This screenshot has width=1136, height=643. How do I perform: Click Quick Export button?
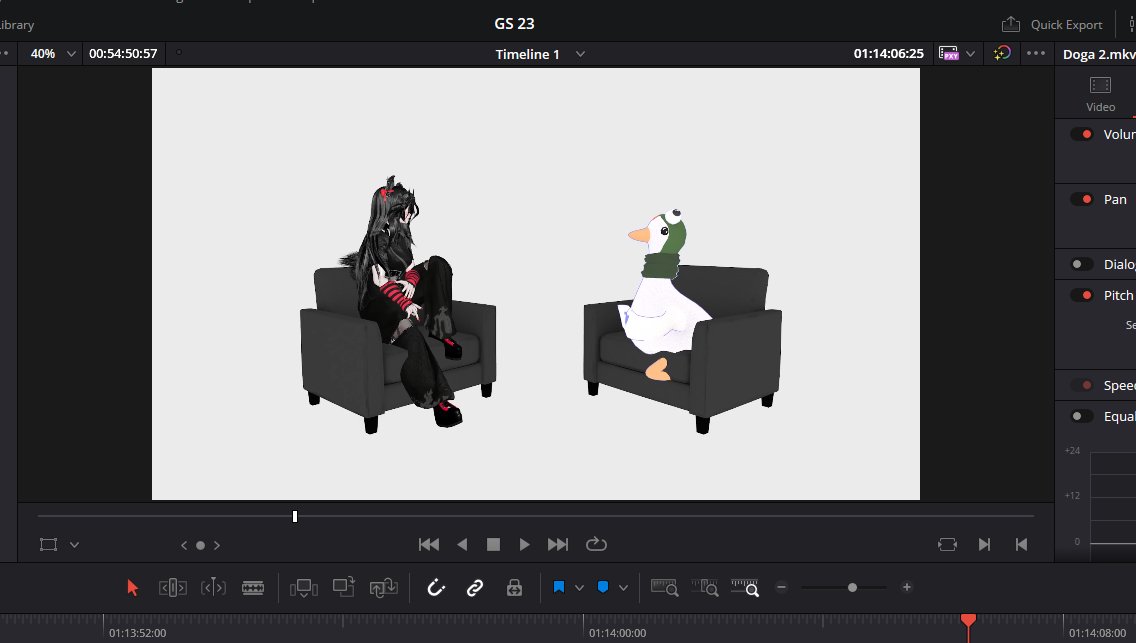pos(1052,25)
